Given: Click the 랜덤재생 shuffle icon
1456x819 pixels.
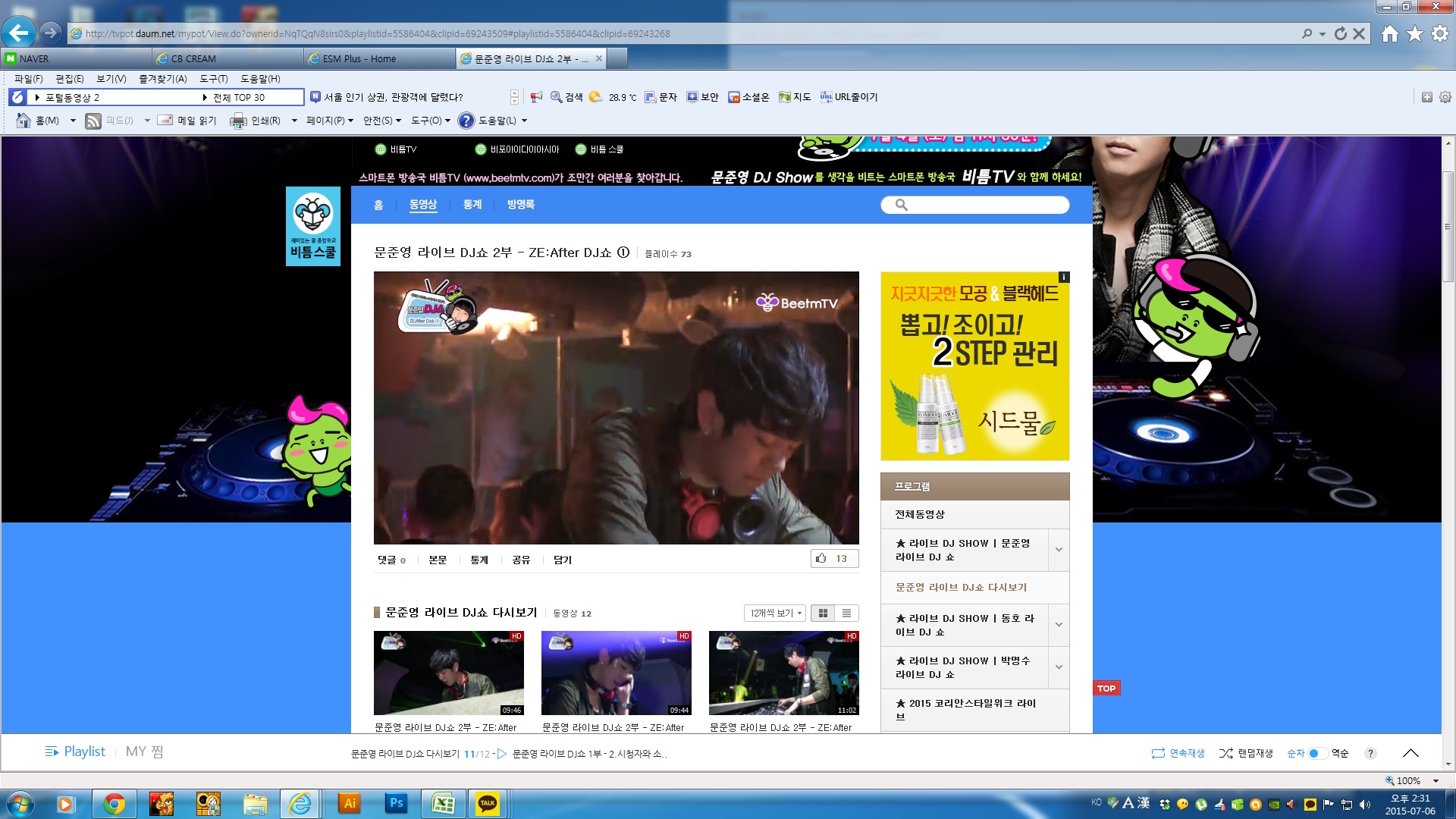Looking at the screenshot, I should (1226, 753).
